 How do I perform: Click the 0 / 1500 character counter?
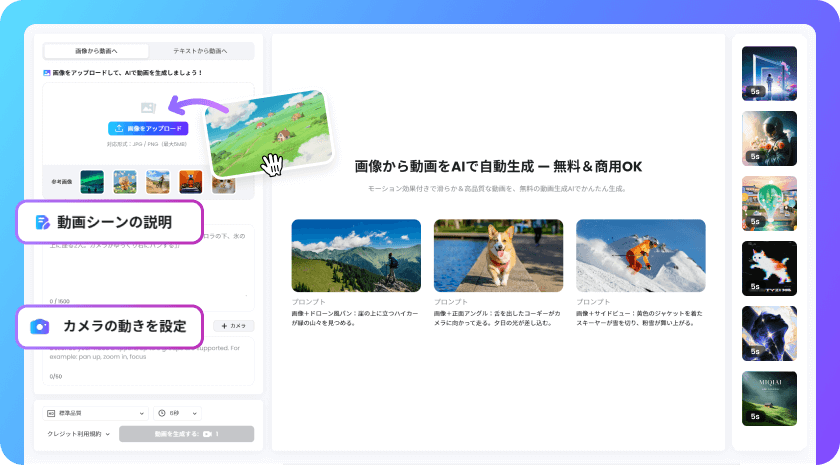pos(59,301)
